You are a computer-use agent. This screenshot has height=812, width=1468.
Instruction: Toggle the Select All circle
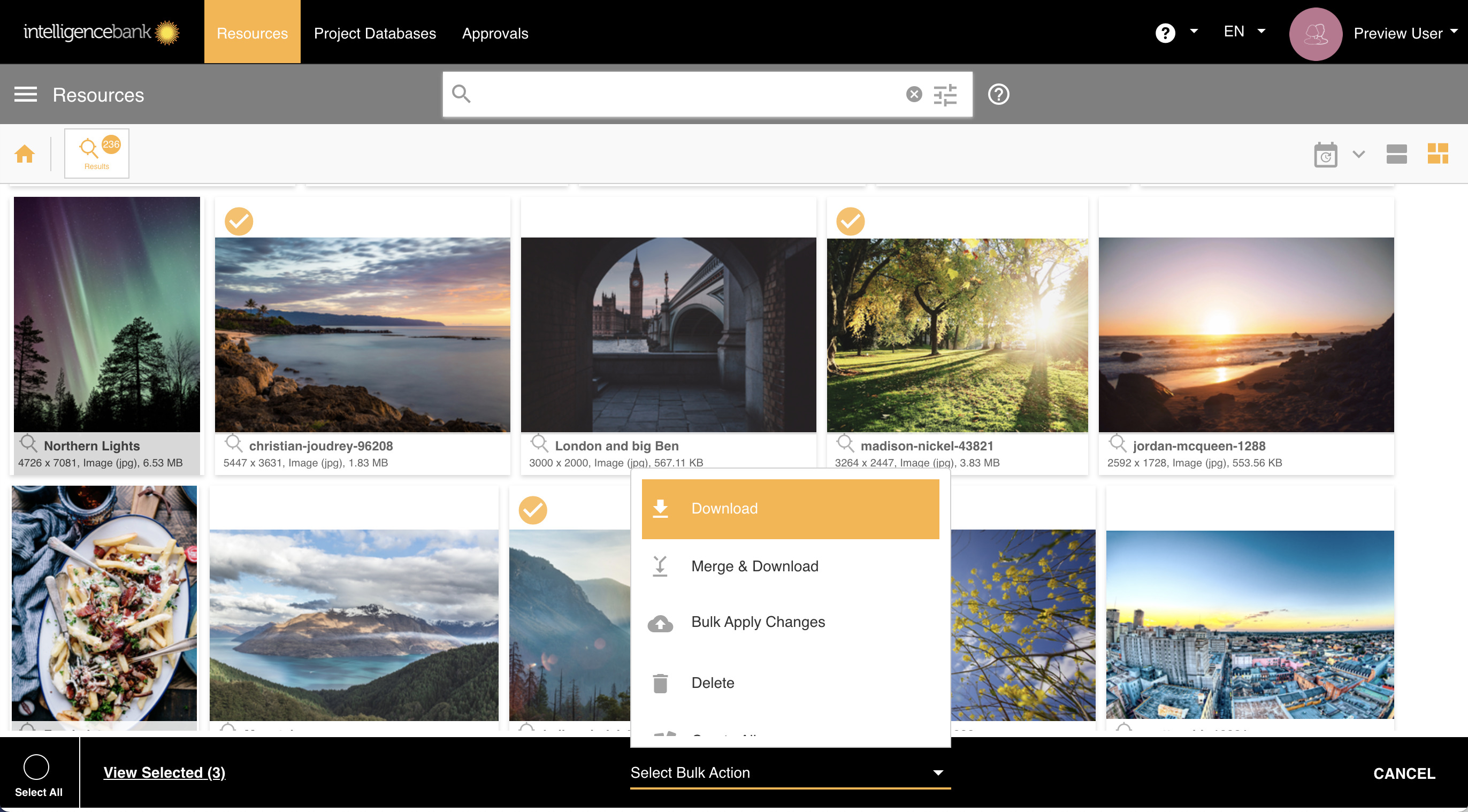pos(36,767)
